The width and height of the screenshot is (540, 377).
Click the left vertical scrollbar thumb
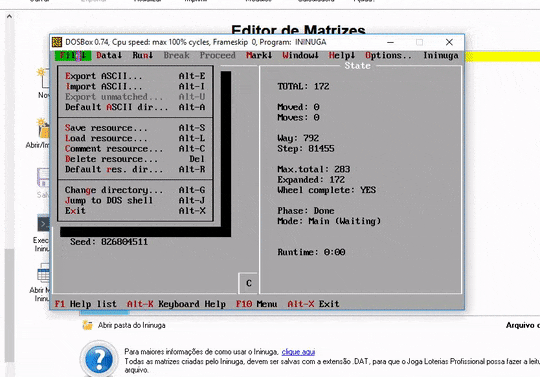pyautogui.click(x=9, y=305)
